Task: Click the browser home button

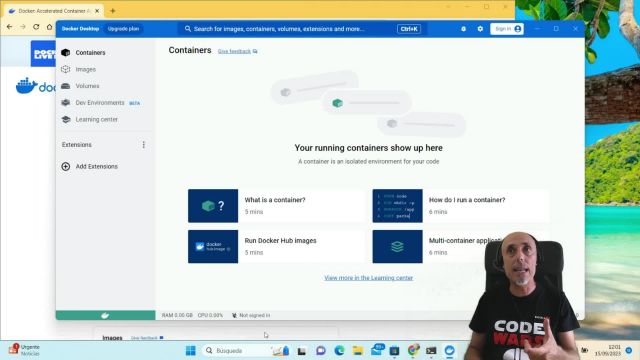Action: click(49, 27)
